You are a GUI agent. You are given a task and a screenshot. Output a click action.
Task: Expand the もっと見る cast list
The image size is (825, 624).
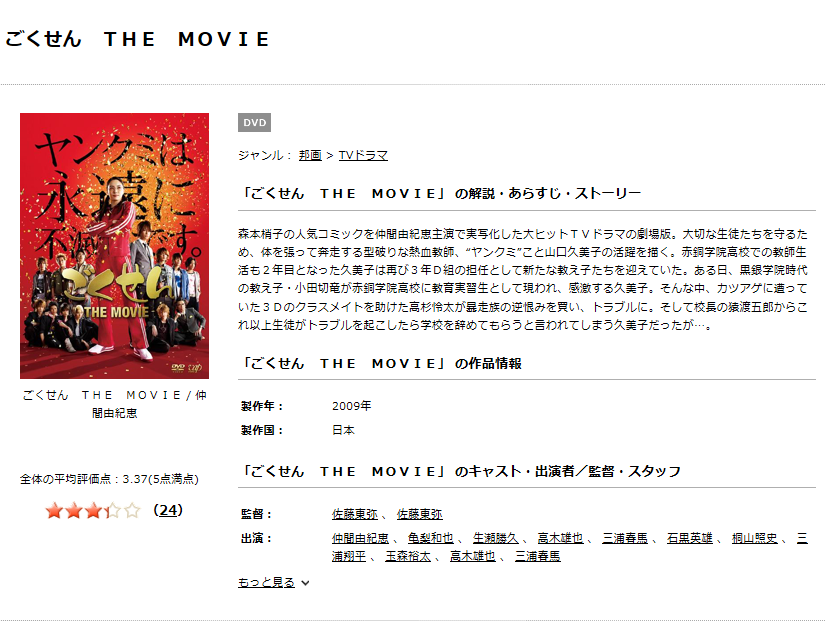pos(266,582)
